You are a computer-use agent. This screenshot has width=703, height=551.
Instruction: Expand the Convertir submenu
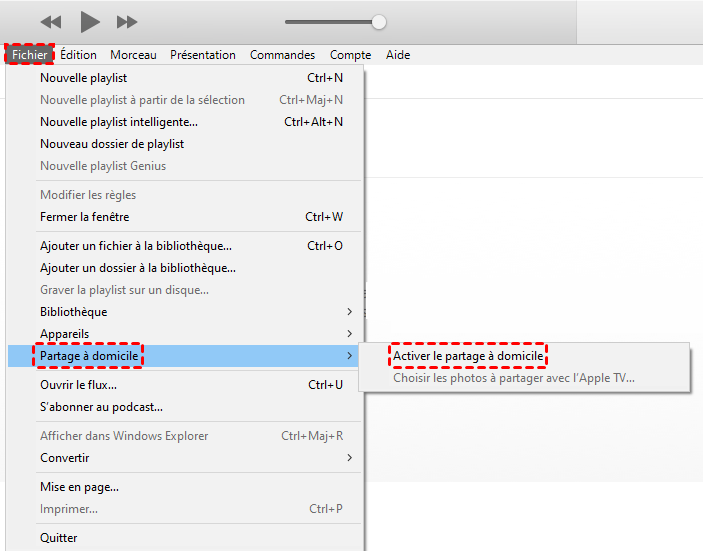tap(64, 458)
